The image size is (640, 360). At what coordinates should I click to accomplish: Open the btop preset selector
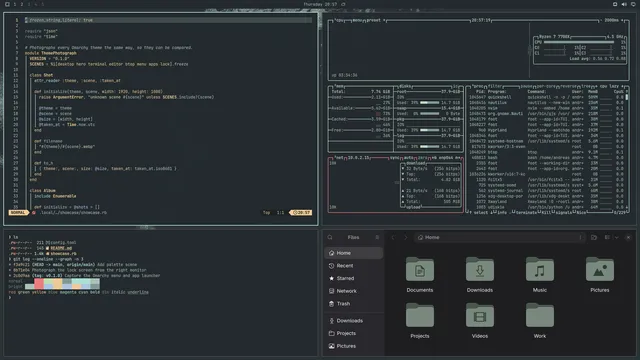(373, 20)
